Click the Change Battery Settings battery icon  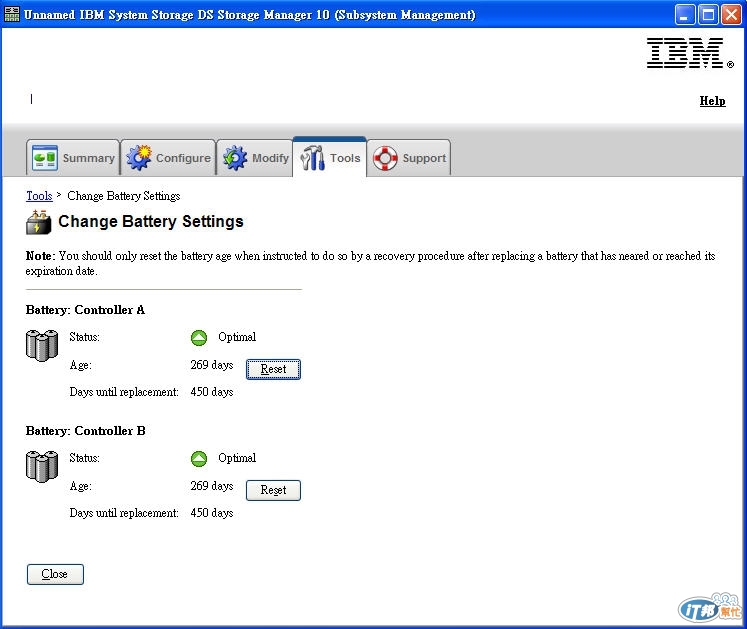[38, 222]
